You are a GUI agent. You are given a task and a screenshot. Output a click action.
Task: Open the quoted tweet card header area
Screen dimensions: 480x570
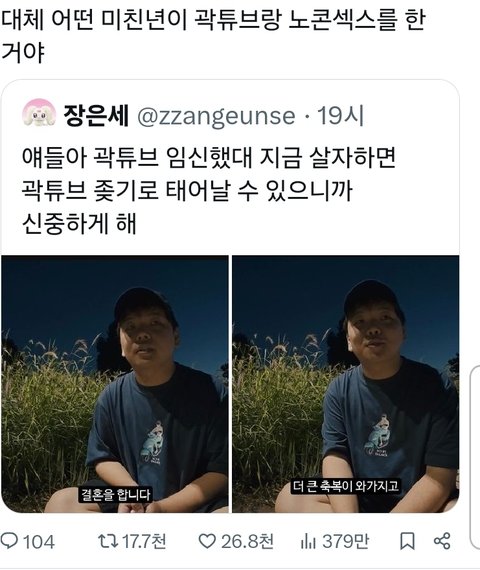point(193,116)
